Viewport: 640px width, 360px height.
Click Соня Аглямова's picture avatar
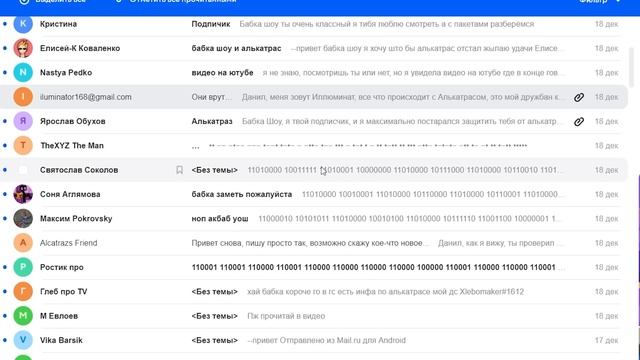(x=23, y=194)
